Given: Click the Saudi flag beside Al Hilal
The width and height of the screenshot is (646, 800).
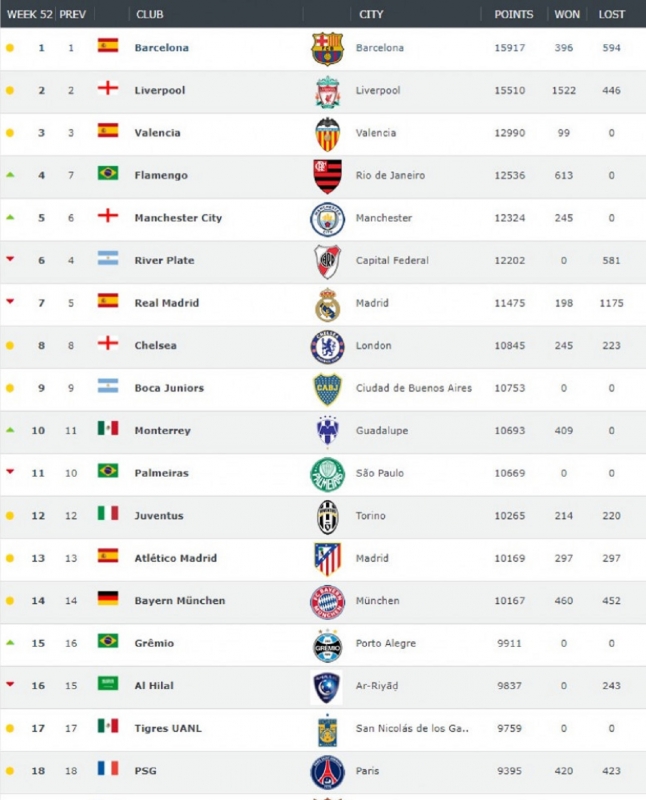Looking at the screenshot, I should click(x=108, y=683).
